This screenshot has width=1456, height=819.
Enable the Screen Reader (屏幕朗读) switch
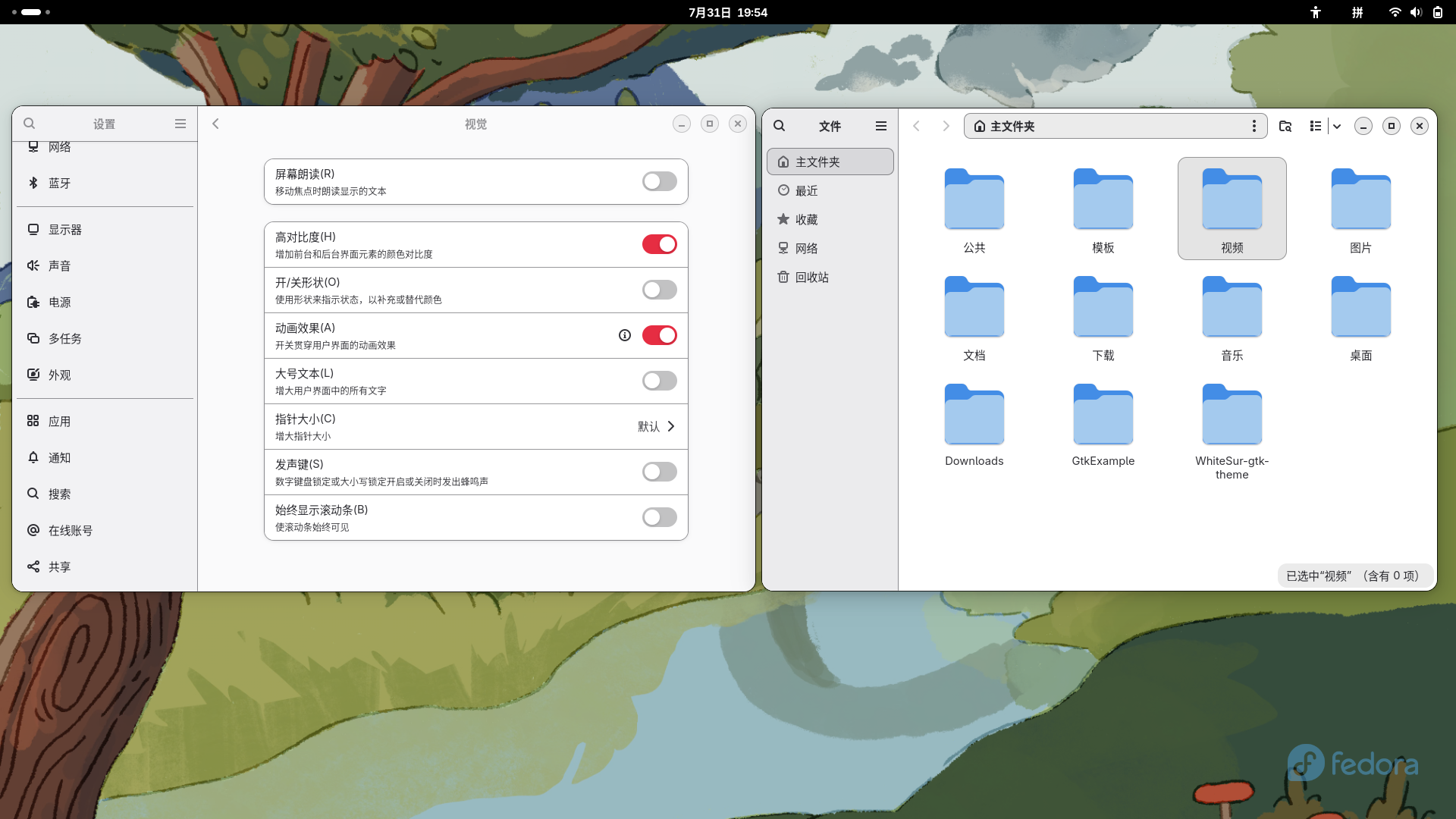[x=659, y=181]
